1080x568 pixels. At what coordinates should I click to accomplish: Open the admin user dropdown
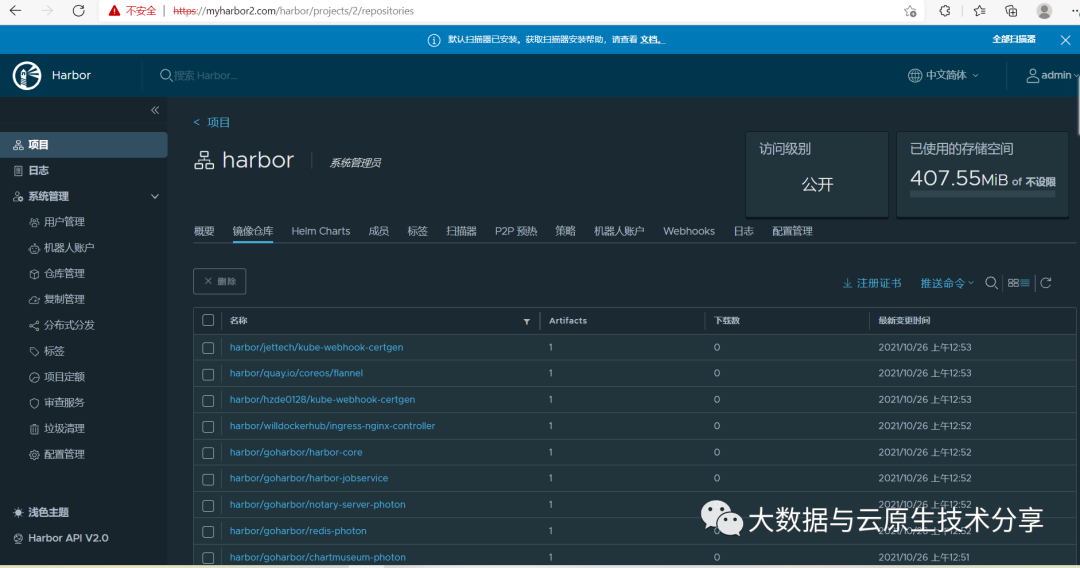click(x=1052, y=75)
